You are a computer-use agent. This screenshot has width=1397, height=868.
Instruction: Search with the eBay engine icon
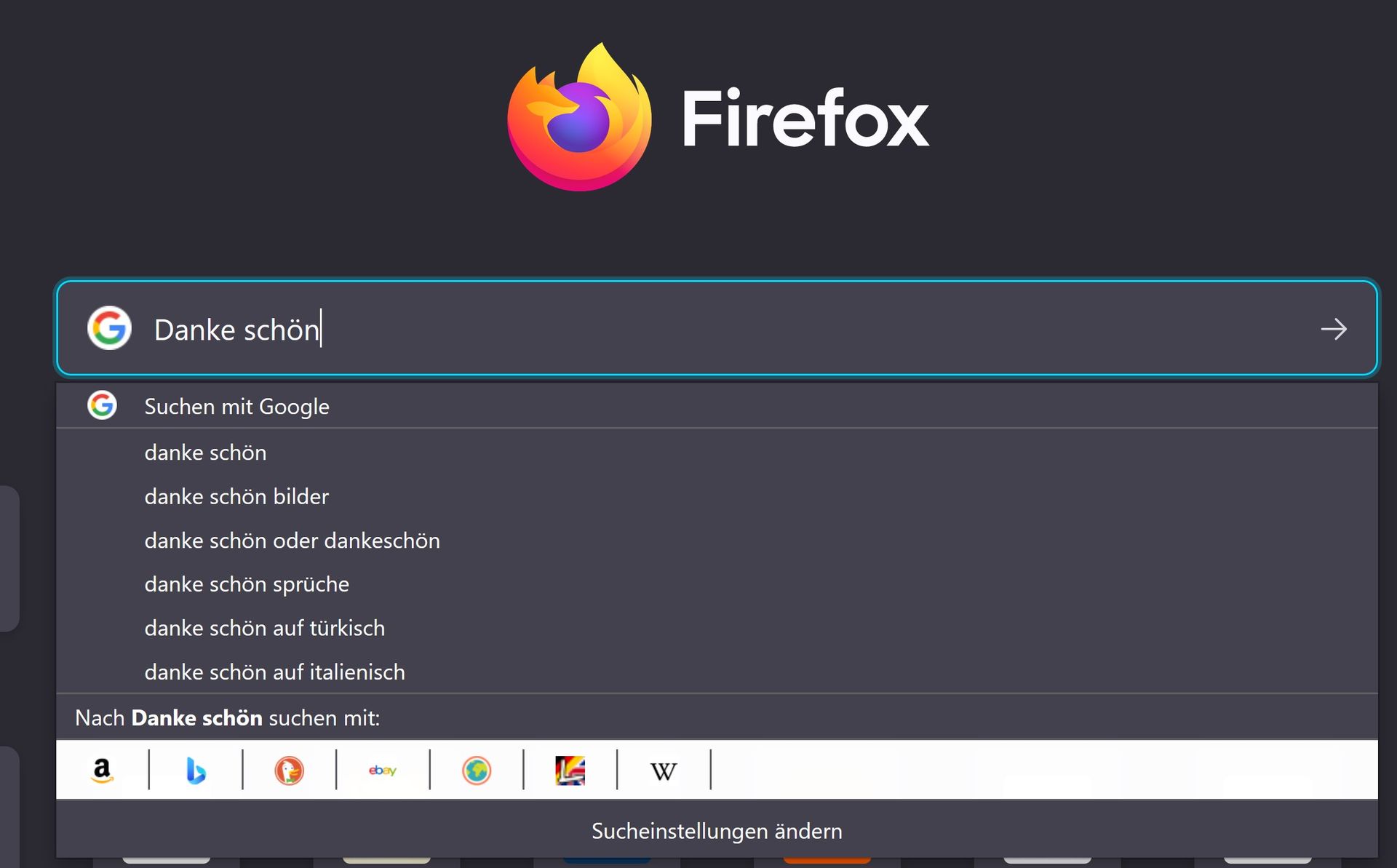click(x=383, y=770)
